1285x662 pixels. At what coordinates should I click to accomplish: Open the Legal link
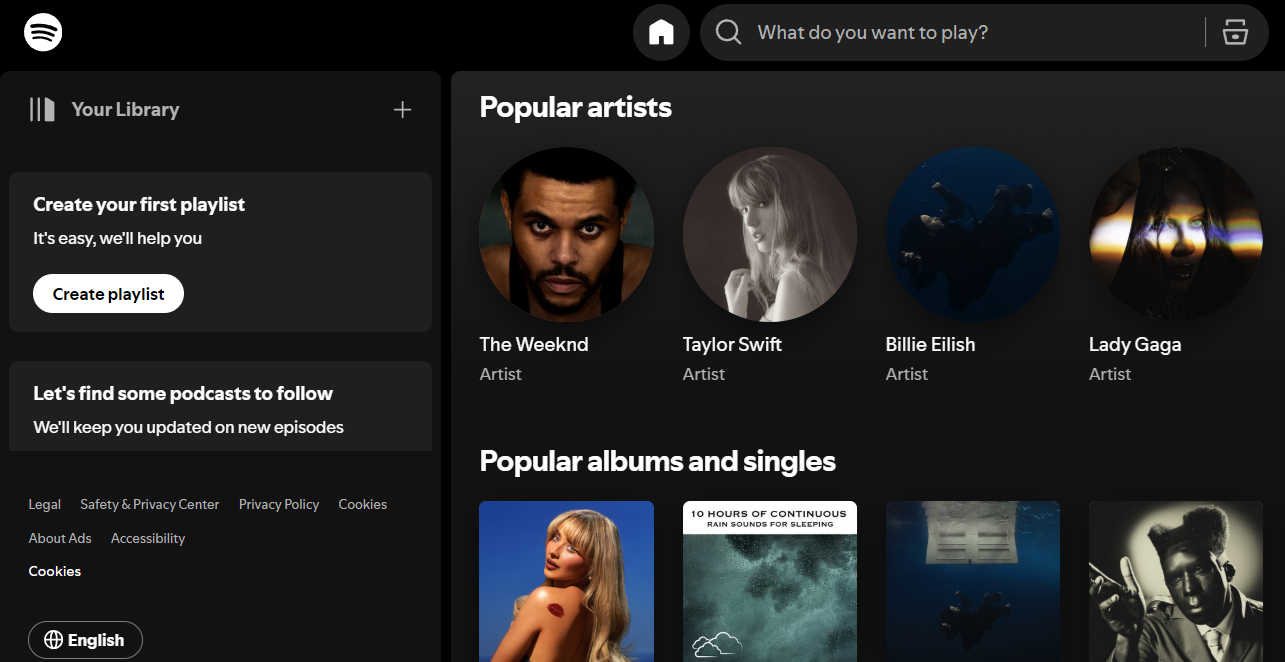click(x=44, y=504)
